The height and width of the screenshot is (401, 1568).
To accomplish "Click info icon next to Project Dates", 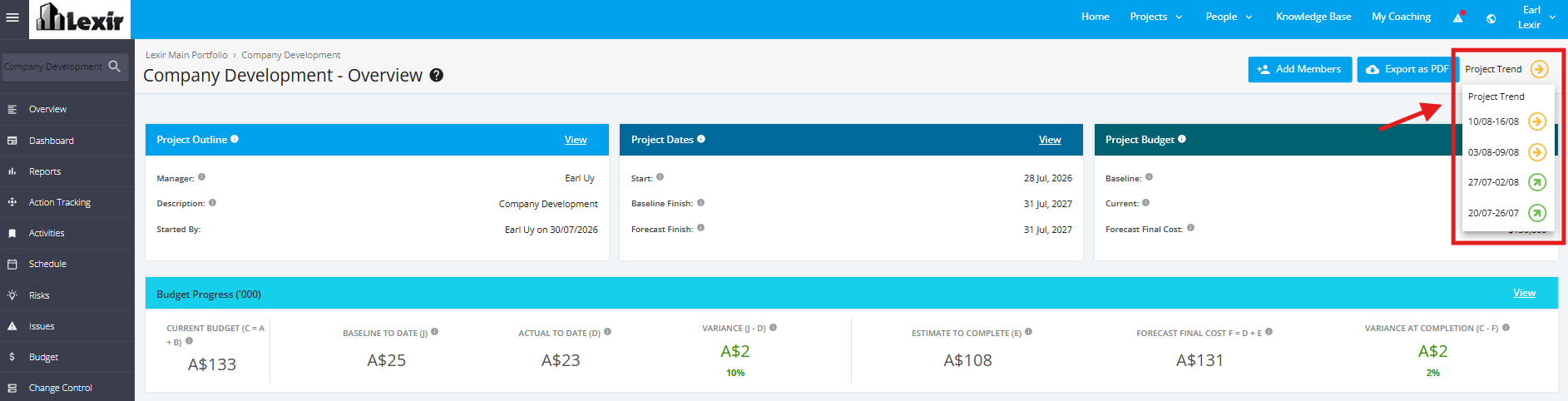I will [x=701, y=139].
